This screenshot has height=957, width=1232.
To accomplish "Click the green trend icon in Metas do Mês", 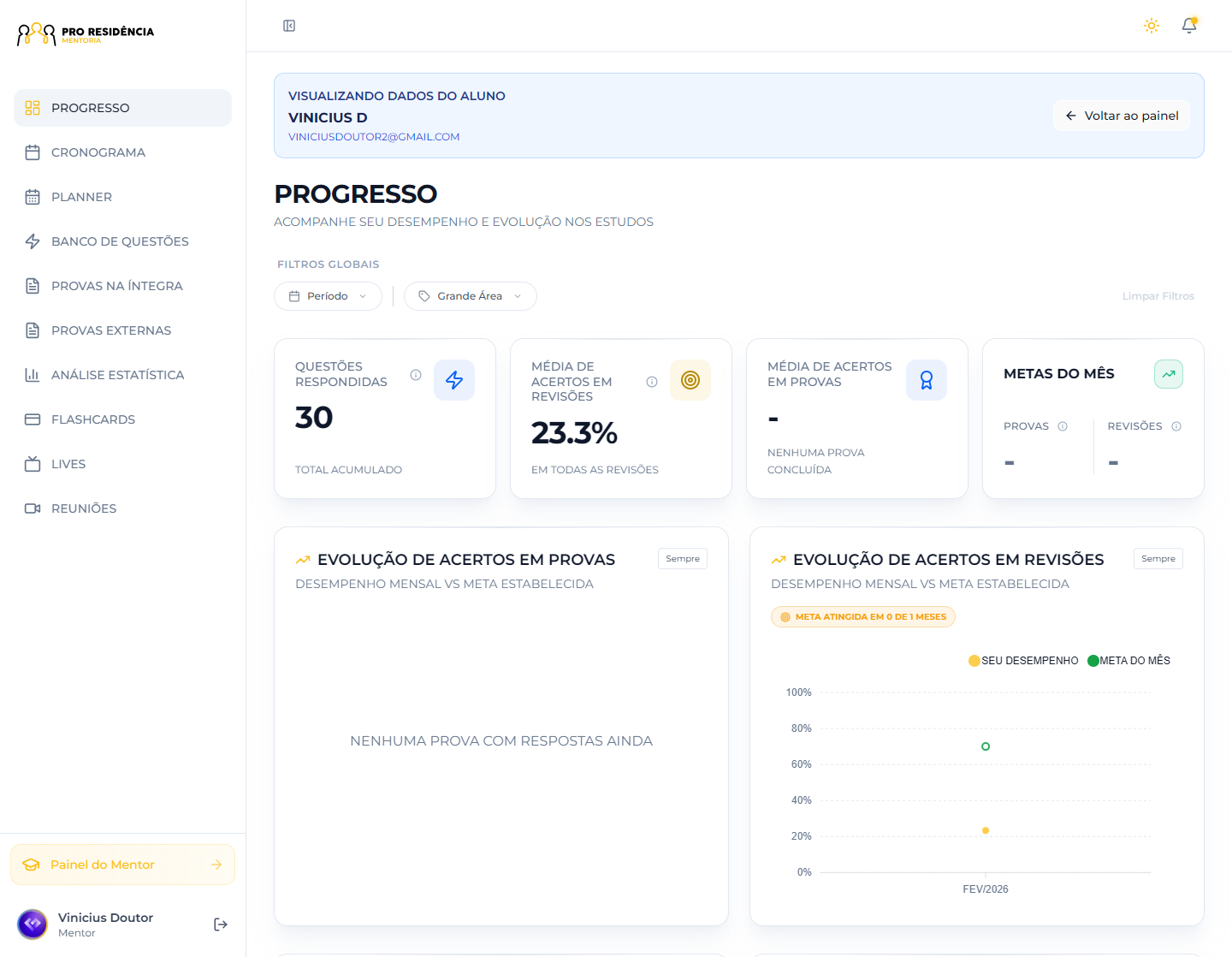I will point(1169,374).
